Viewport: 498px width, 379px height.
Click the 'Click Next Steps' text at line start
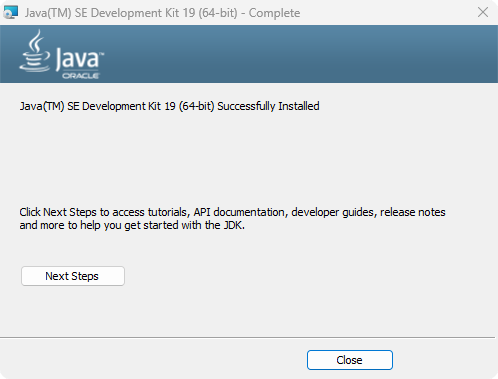tap(58, 212)
